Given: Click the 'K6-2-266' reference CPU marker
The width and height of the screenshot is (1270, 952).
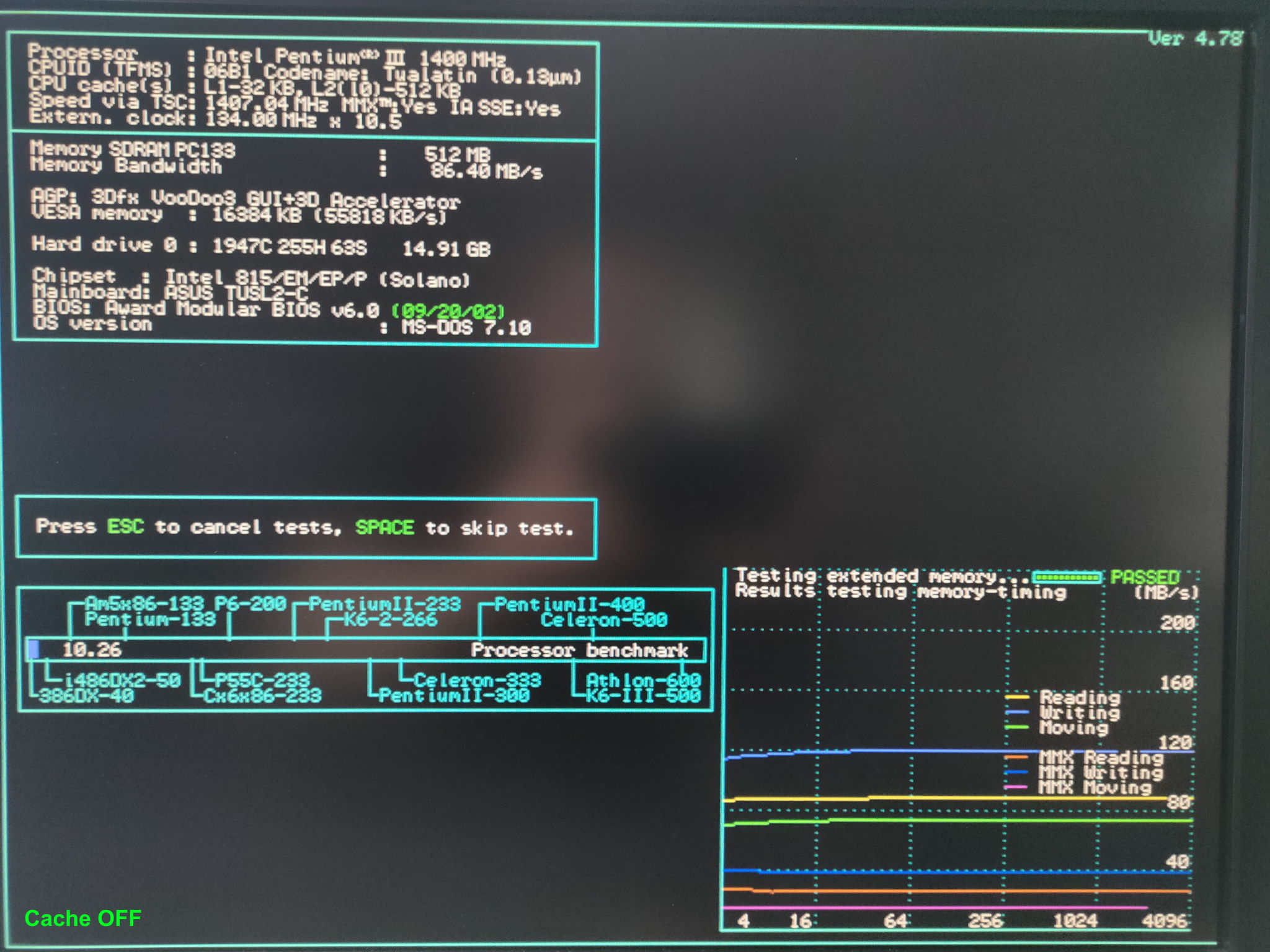Looking at the screenshot, I should (x=391, y=619).
